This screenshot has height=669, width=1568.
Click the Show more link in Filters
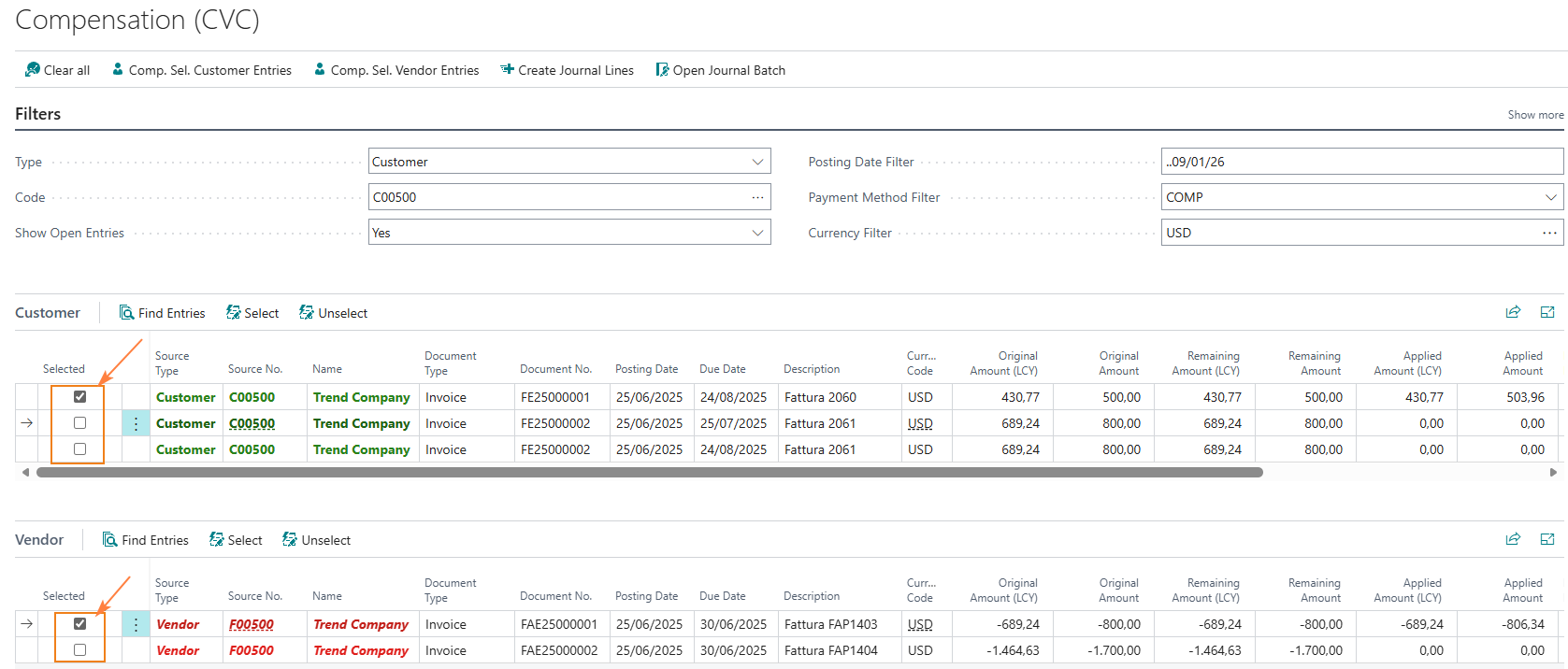[1534, 115]
